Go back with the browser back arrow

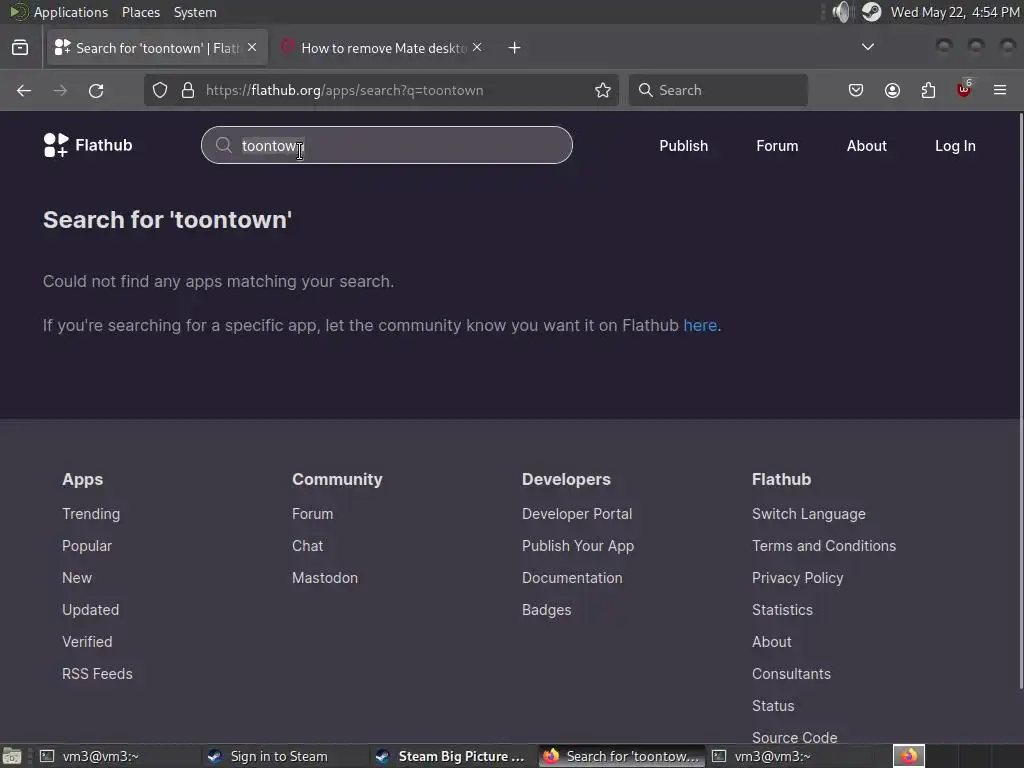click(24, 90)
